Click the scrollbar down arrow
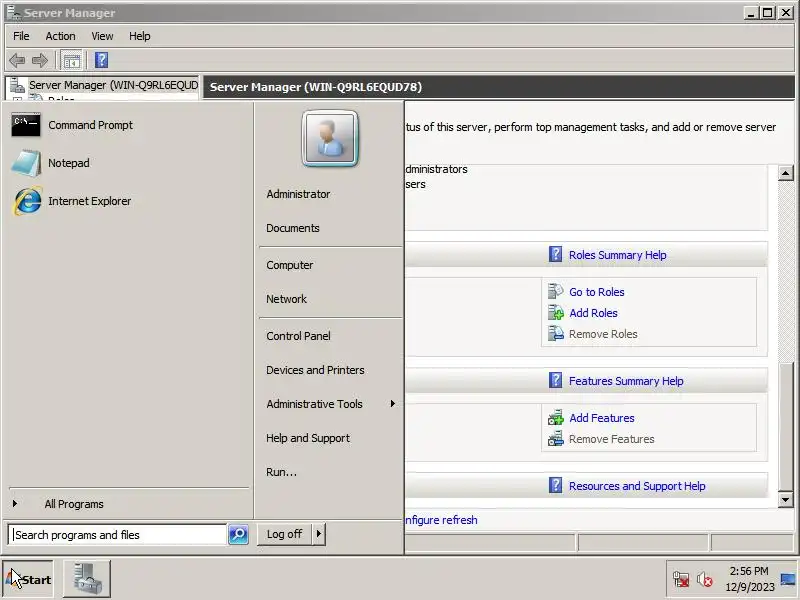The width and height of the screenshot is (800, 600). point(786,499)
